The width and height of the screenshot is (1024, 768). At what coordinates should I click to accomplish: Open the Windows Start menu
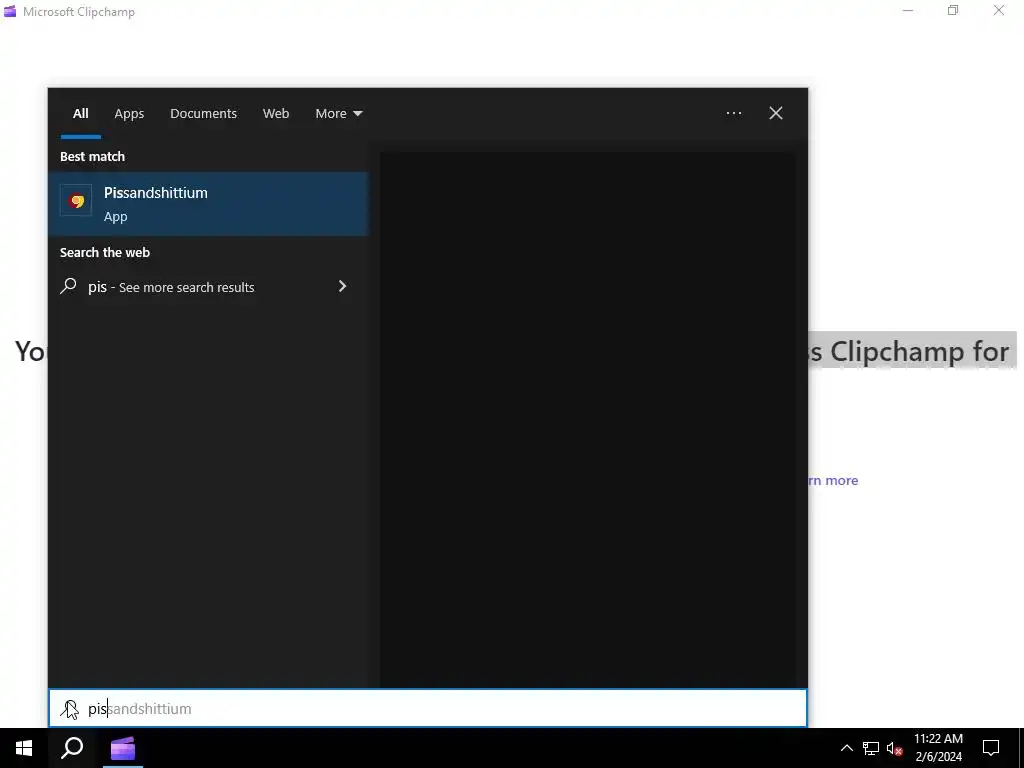pyautogui.click(x=24, y=748)
